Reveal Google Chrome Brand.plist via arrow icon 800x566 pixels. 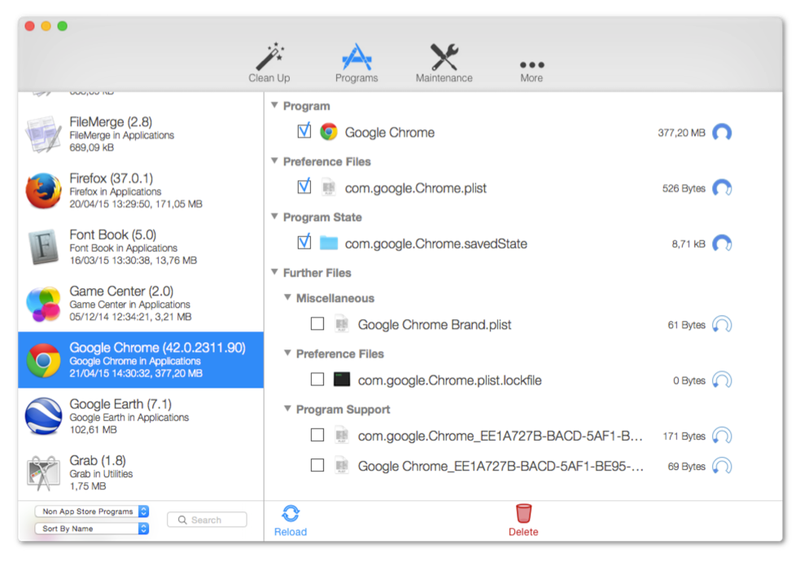[722, 325]
